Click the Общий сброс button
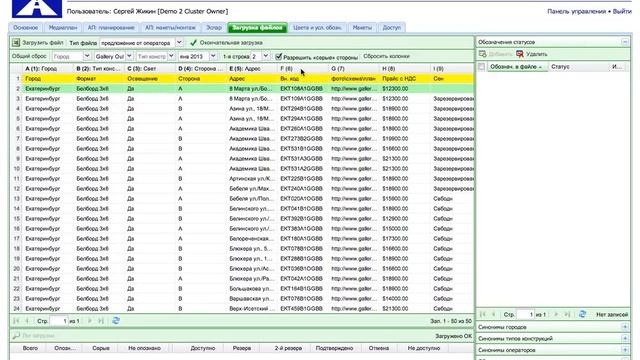Image resolution: width=640 pixels, height=360 pixels. [x=29, y=56]
